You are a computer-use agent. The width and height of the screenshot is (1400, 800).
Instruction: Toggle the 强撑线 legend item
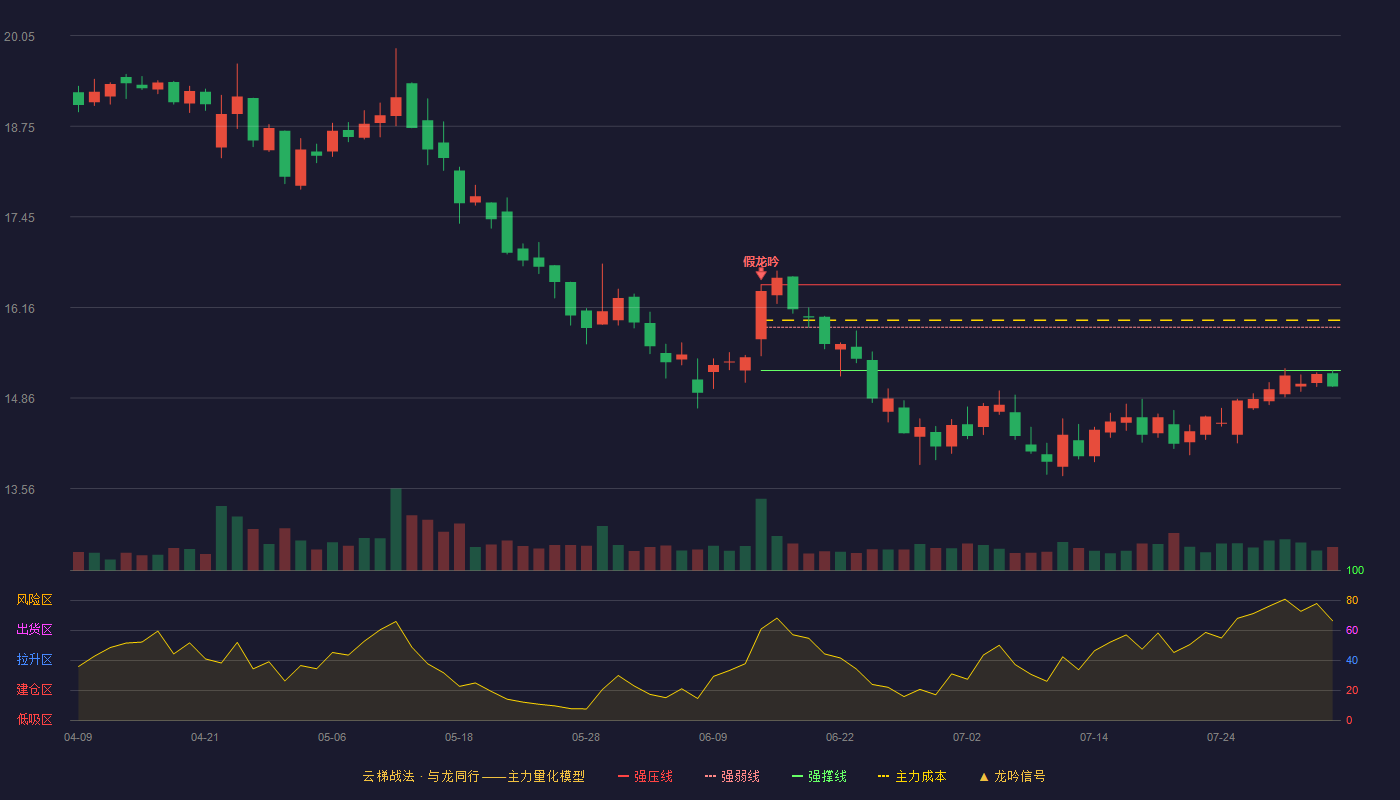point(819,776)
